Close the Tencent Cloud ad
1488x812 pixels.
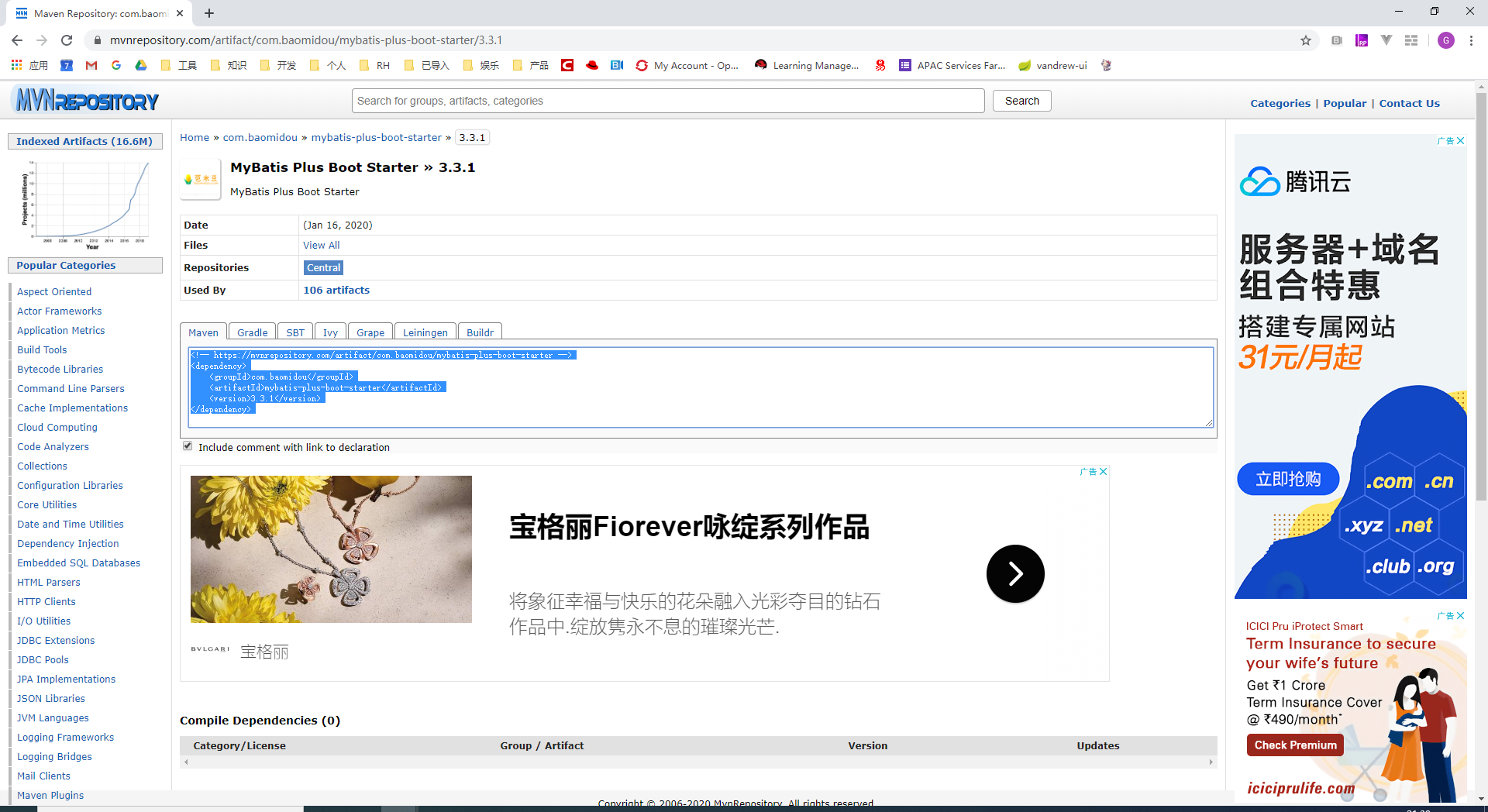point(1460,141)
